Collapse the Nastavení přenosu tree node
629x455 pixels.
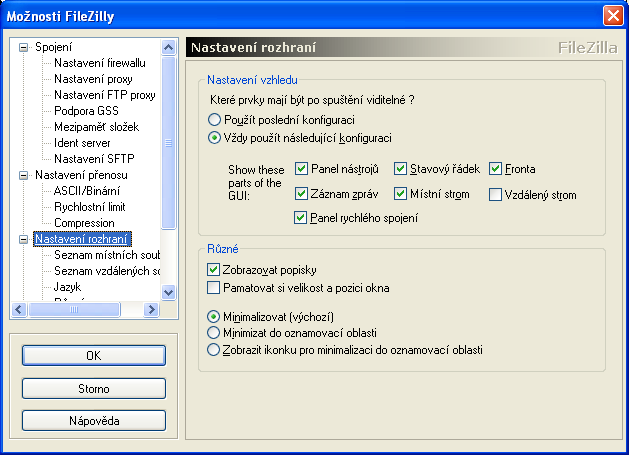point(25,175)
